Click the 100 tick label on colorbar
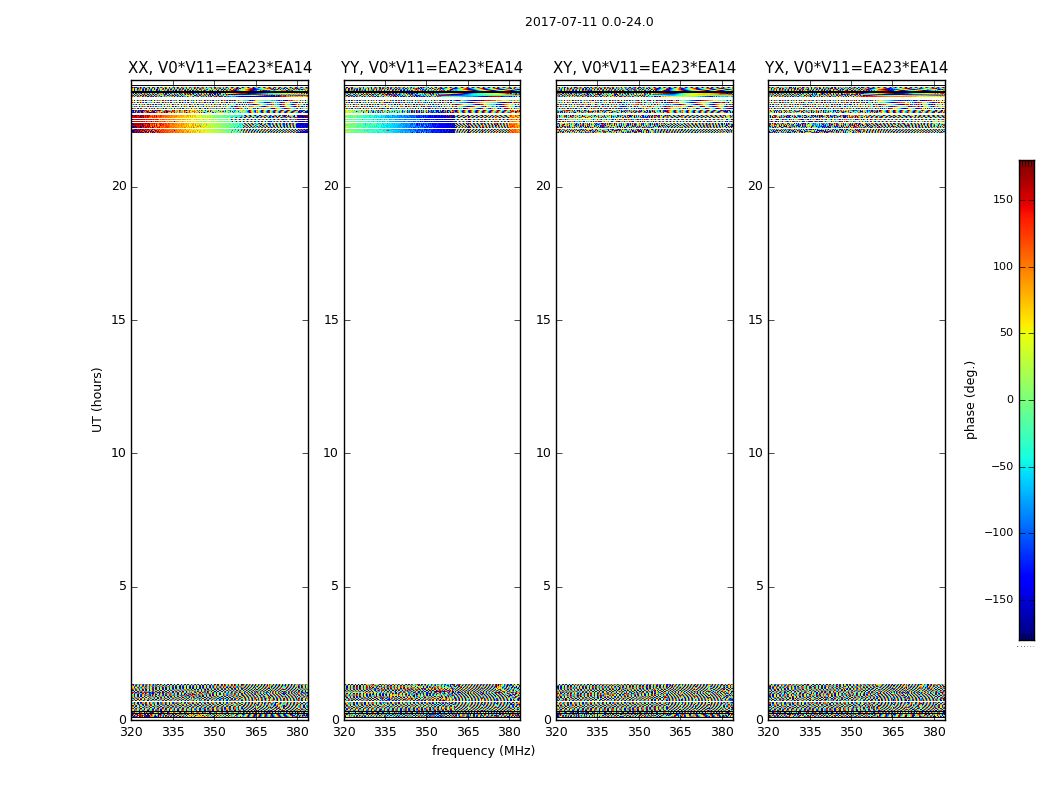Image resolution: width=1050 pixels, height=800 pixels. tap(1003, 266)
